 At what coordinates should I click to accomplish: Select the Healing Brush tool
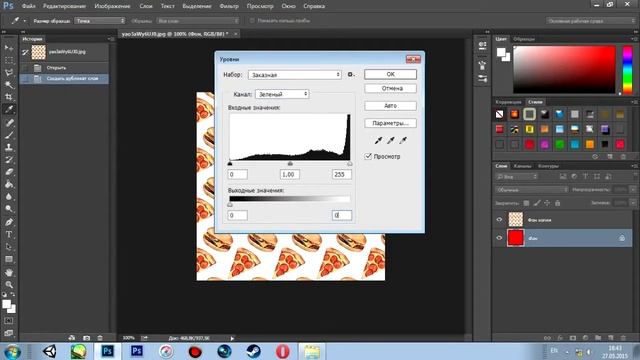(9, 123)
